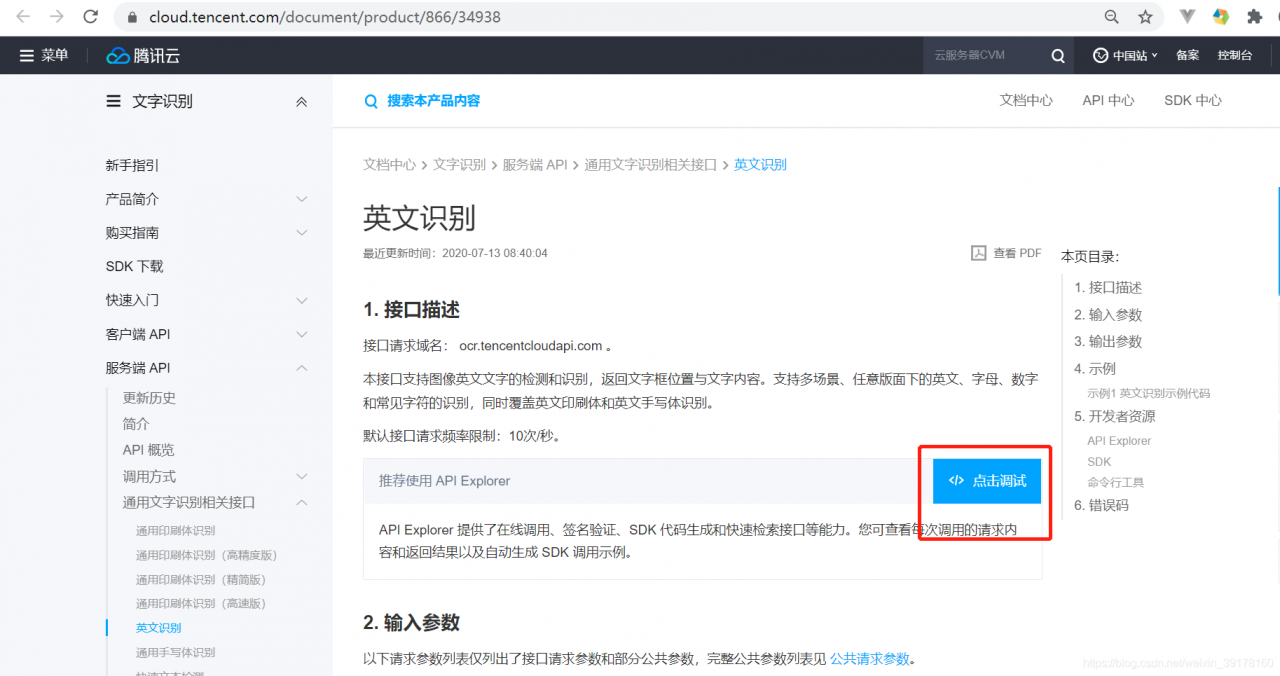The image size is (1280, 676).
Task: Jump to 5. 开发者资源 in contents
Action: (1115, 416)
